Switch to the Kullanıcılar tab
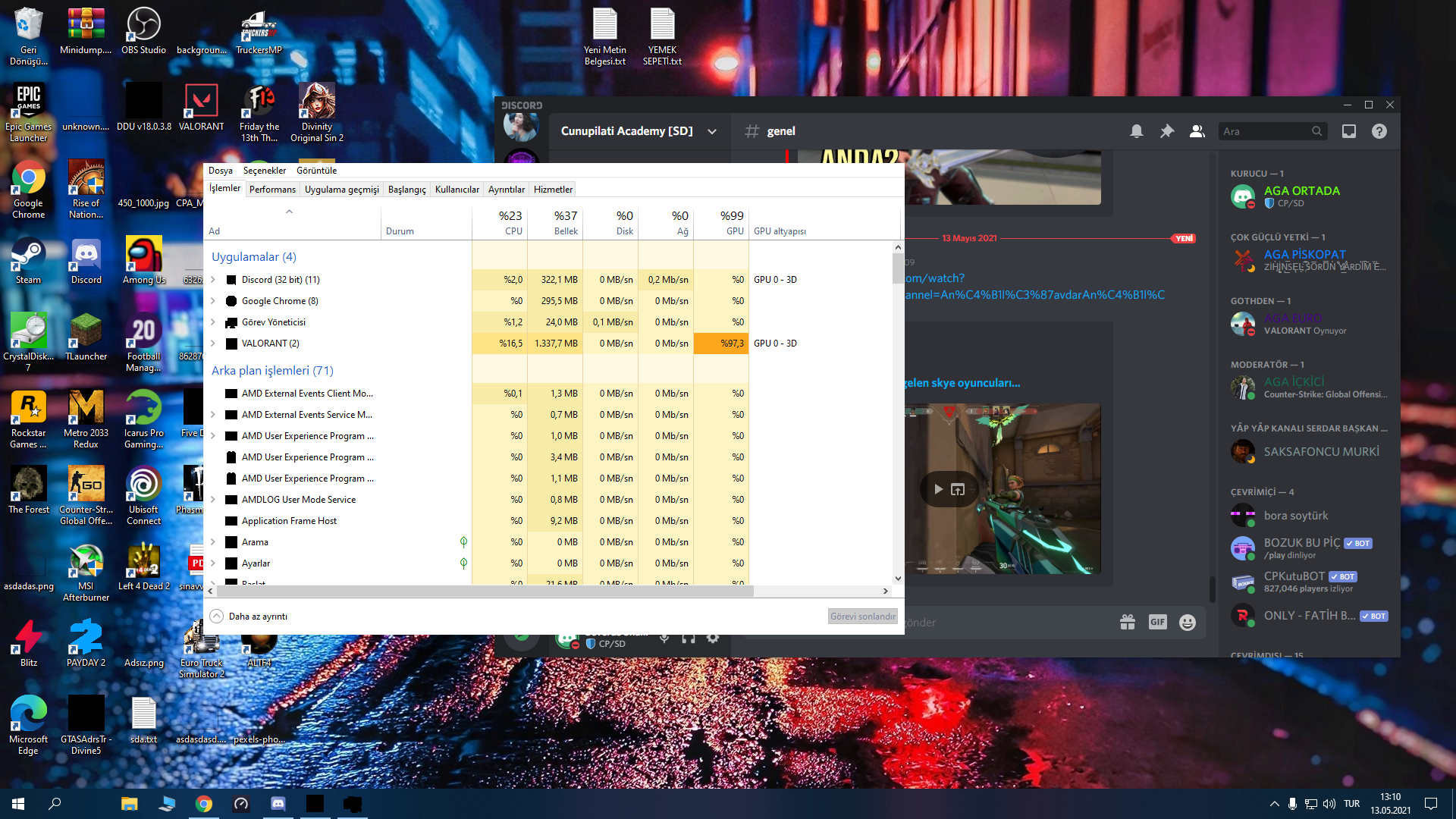Viewport: 1456px width, 819px height. (457, 190)
